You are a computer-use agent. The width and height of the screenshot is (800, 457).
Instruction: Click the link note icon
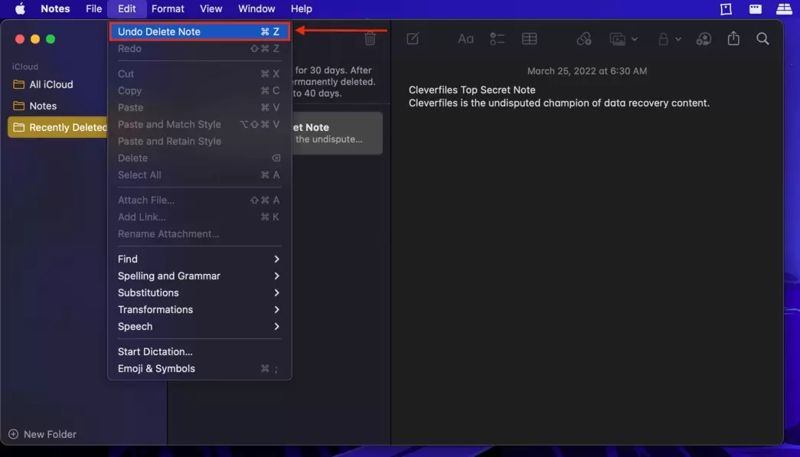tap(584, 39)
